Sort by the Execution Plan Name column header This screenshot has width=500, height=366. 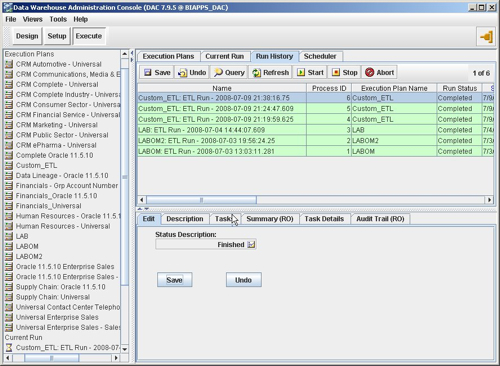(x=394, y=88)
